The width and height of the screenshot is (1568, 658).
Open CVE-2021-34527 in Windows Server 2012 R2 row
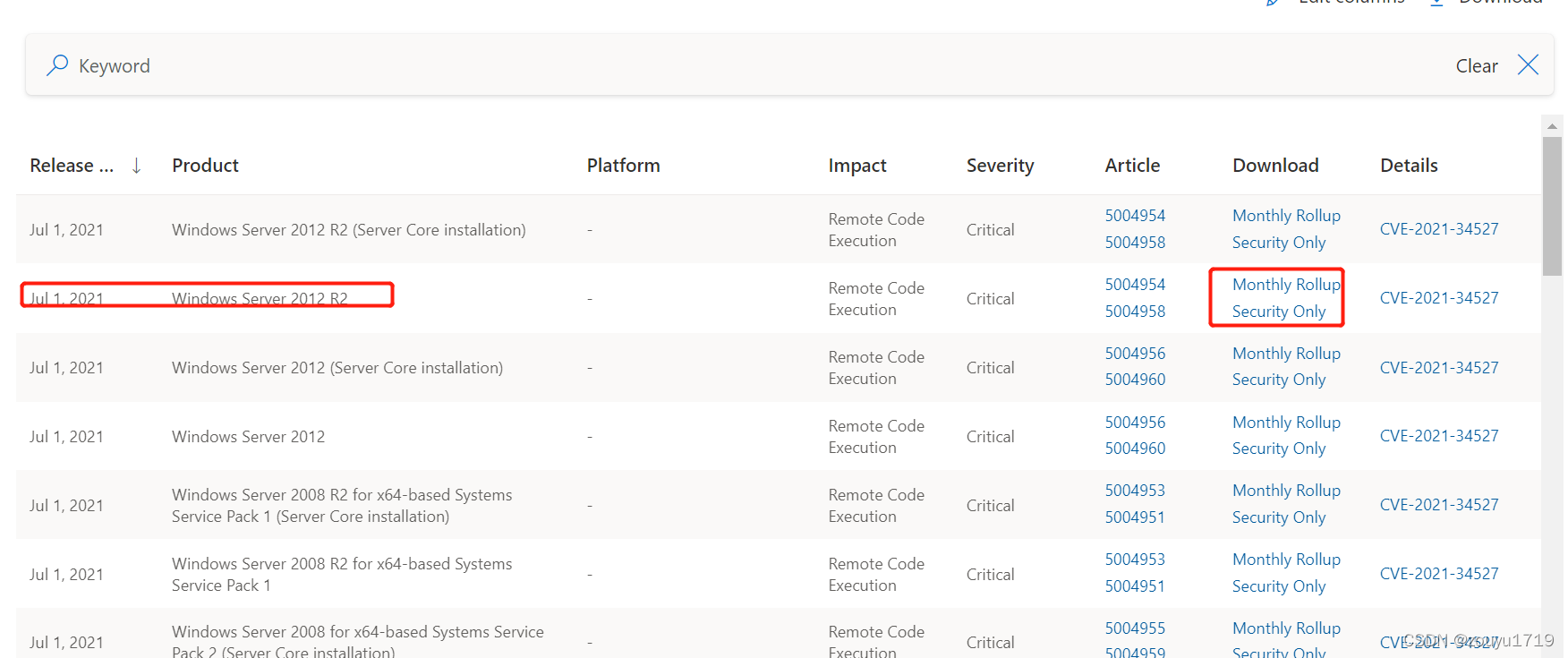tap(1439, 298)
